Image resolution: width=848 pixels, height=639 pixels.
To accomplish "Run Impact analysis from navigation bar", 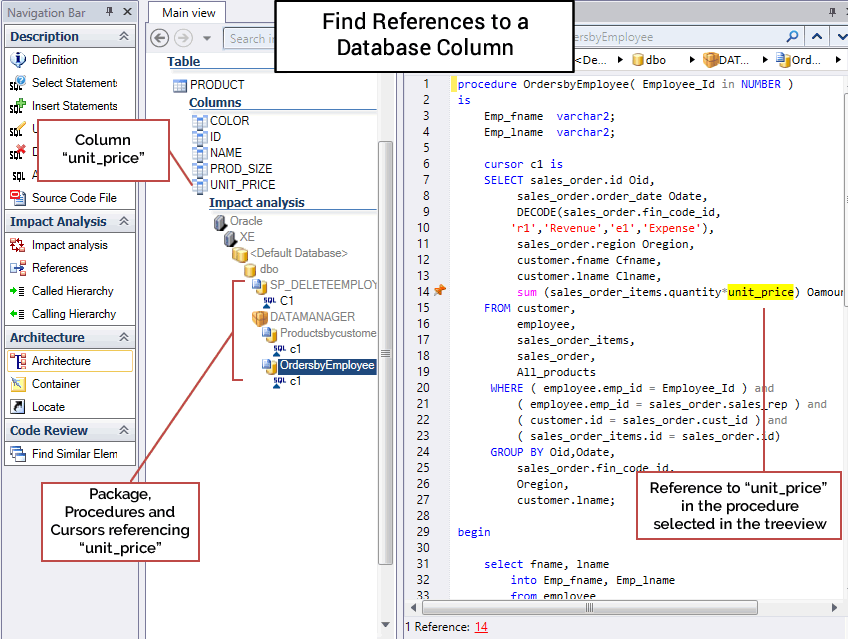I will 69,245.
